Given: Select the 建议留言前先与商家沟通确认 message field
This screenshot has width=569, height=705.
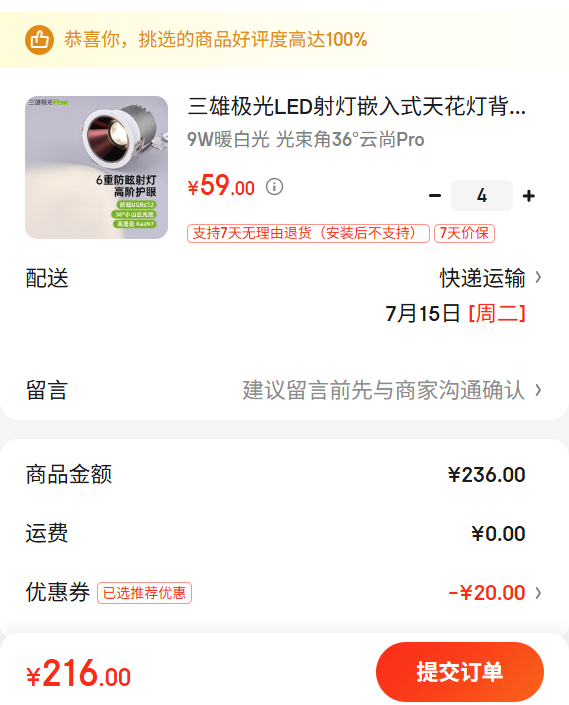Looking at the screenshot, I should click(383, 390).
